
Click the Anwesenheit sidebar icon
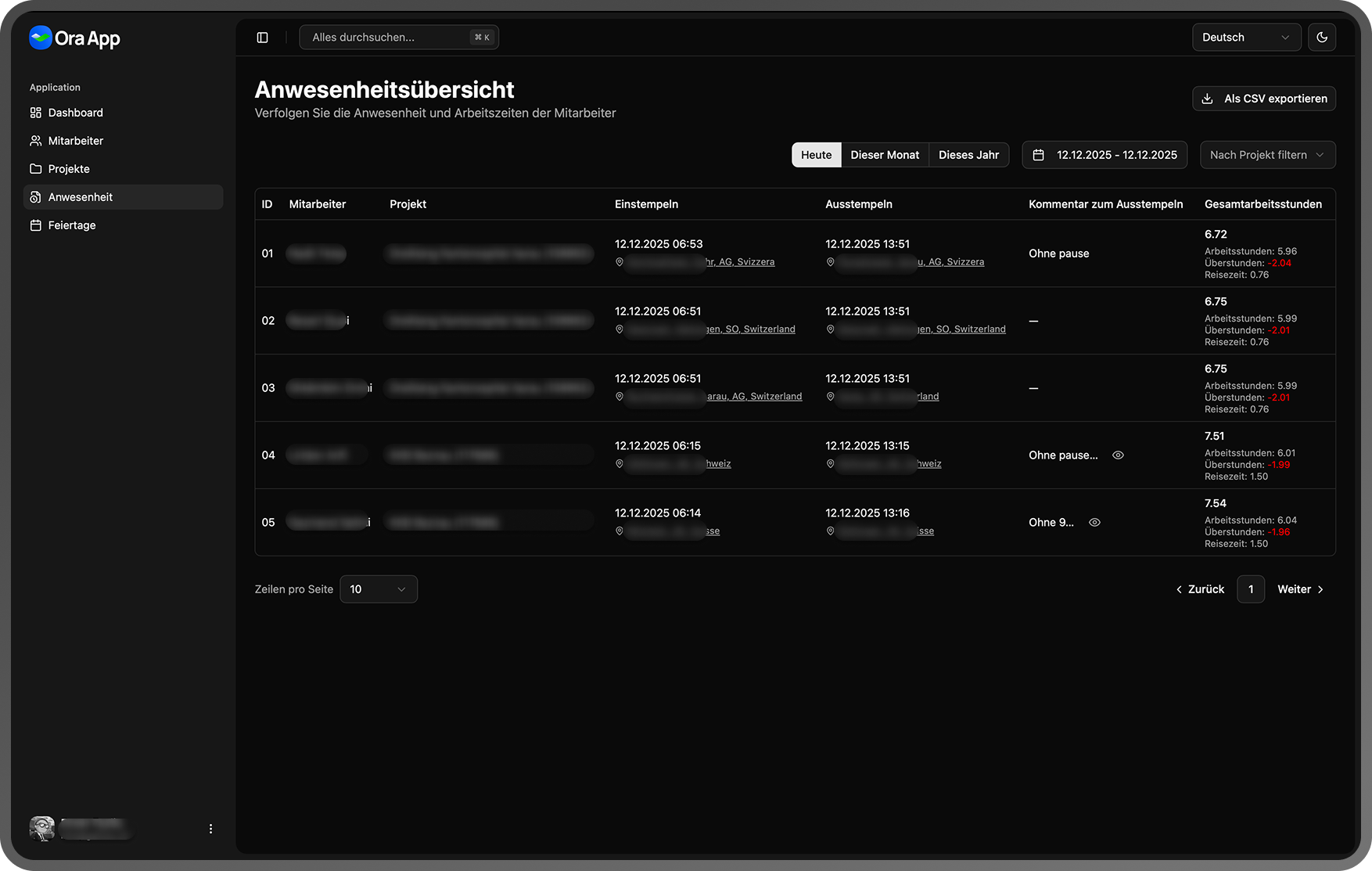(36, 197)
